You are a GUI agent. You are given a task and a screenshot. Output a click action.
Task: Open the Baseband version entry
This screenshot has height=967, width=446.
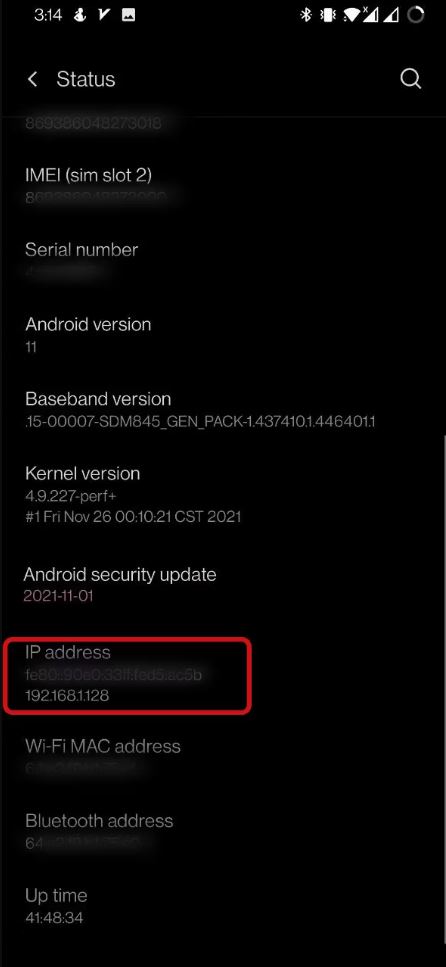[x=223, y=409]
